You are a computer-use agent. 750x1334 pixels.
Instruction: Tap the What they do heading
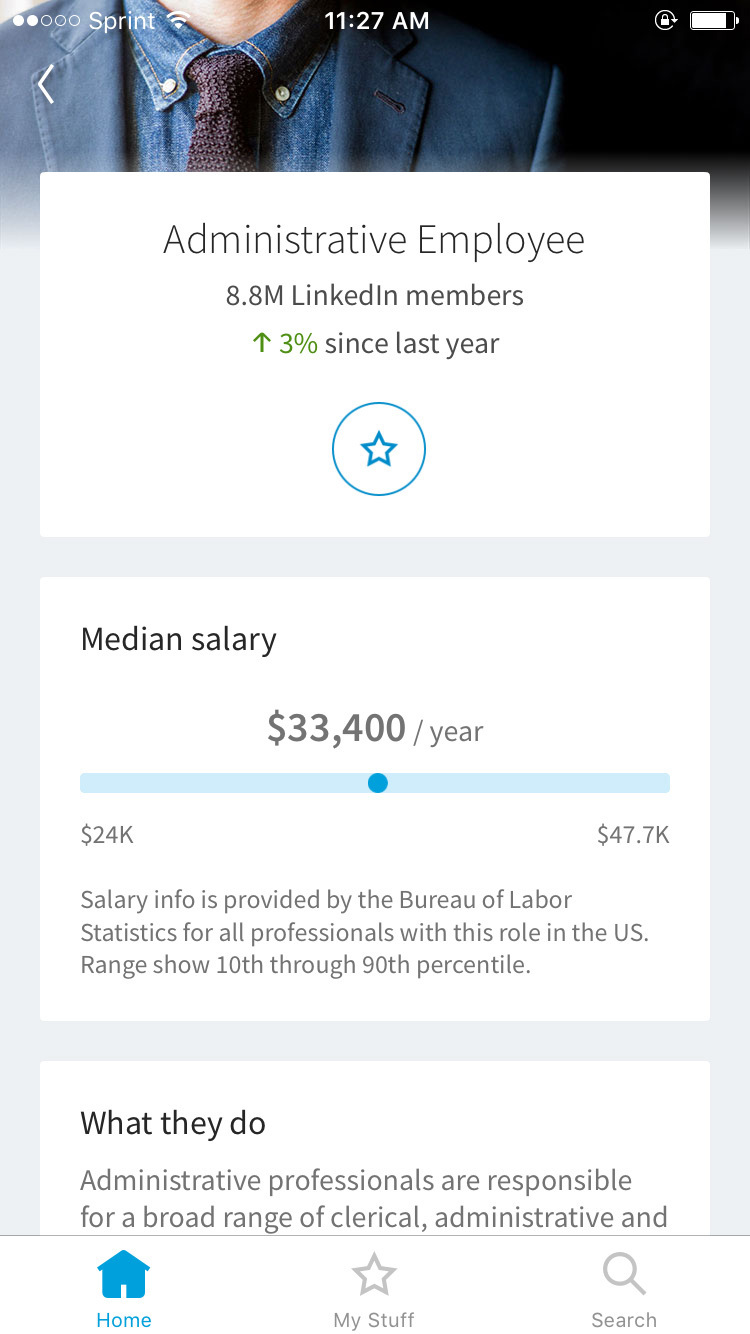pyautogui.click(x=173, y=1123)
